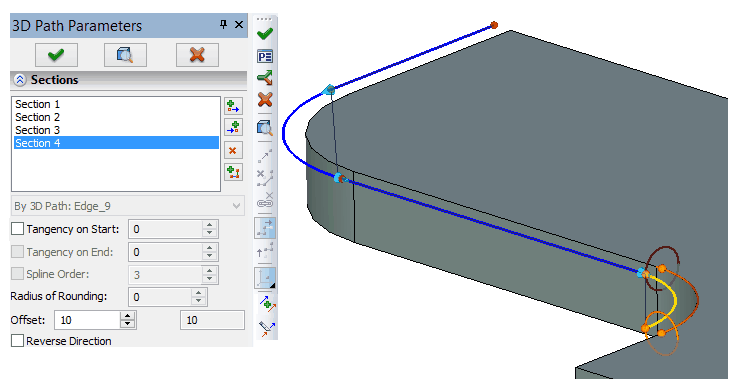This screenshot has width=732, height=384.
Task: Click the orange X in vertical toolbar
Action: [265, 99]
